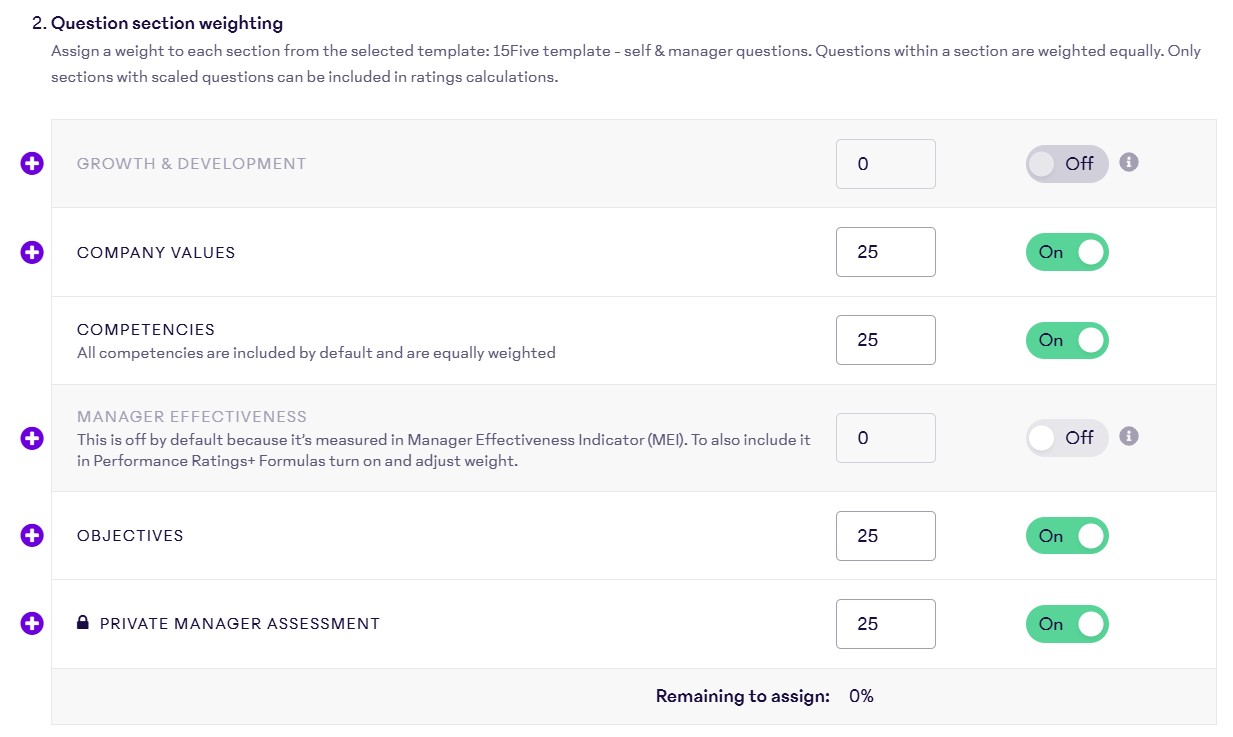Screen dimensions: 1233x737
Task: Disable the Private Manager Assessment toggle
Action: click(x=1067, y=624)
